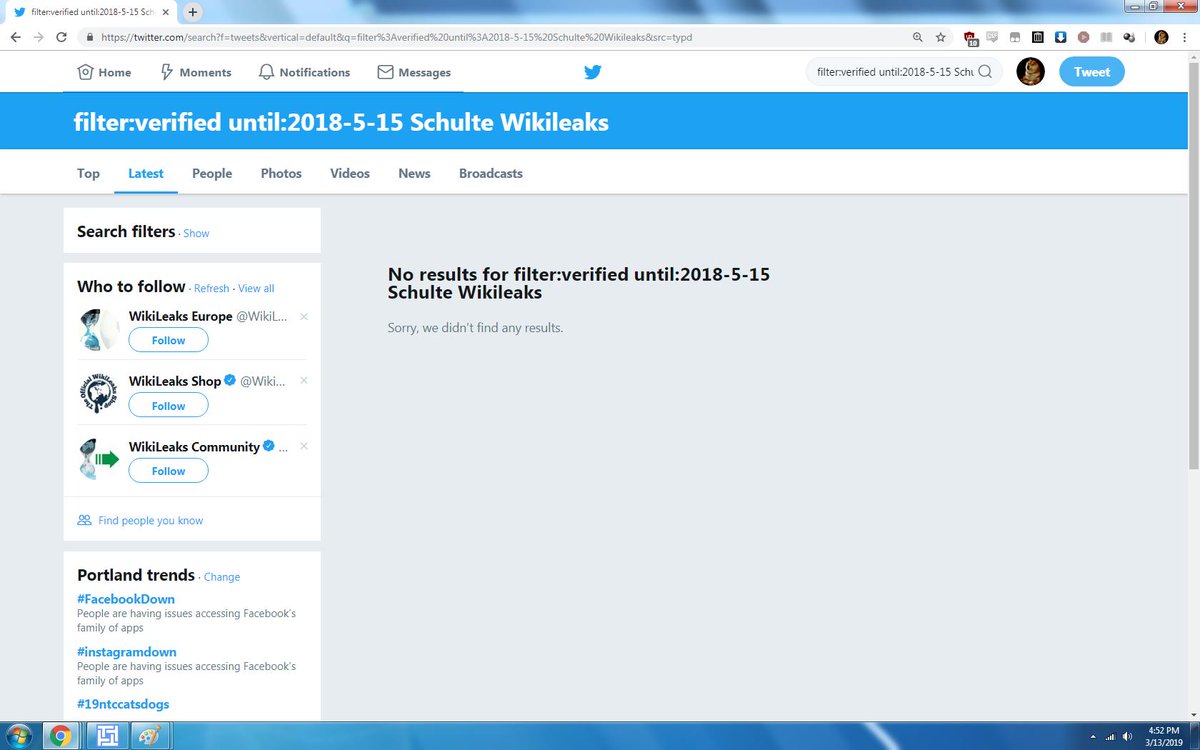Open the Photos tab
Screen dimensions: 1200x750
click(x=281, y=173)
